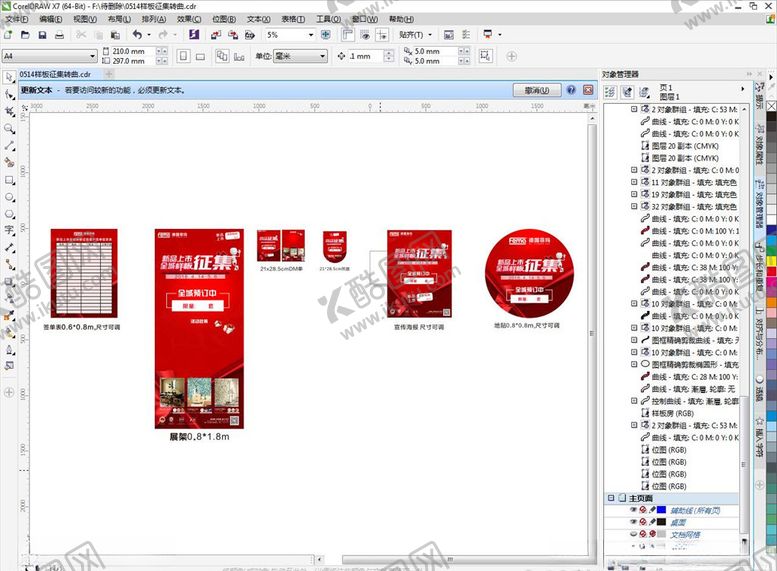Viewport: 777px width, 571px height.
Task: Select the Ellipse tool
Action: point(9,197)
